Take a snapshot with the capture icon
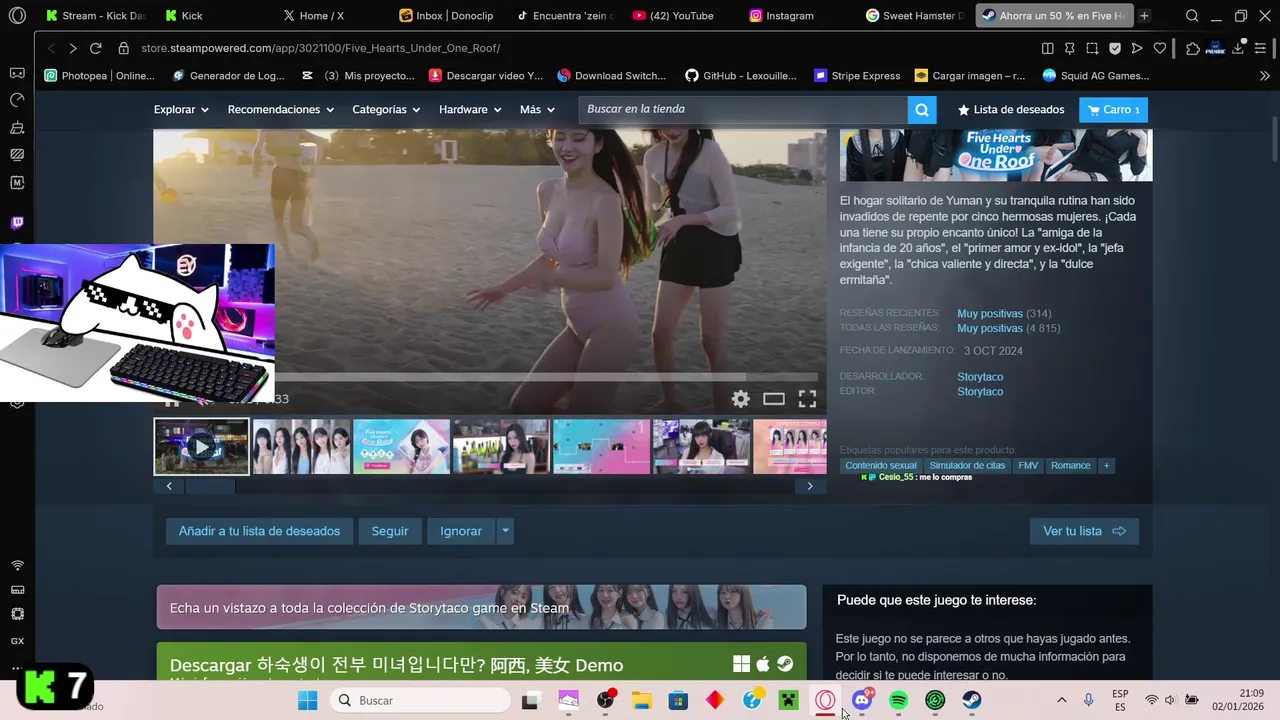1280x720 pixels. click(1092, 48)
